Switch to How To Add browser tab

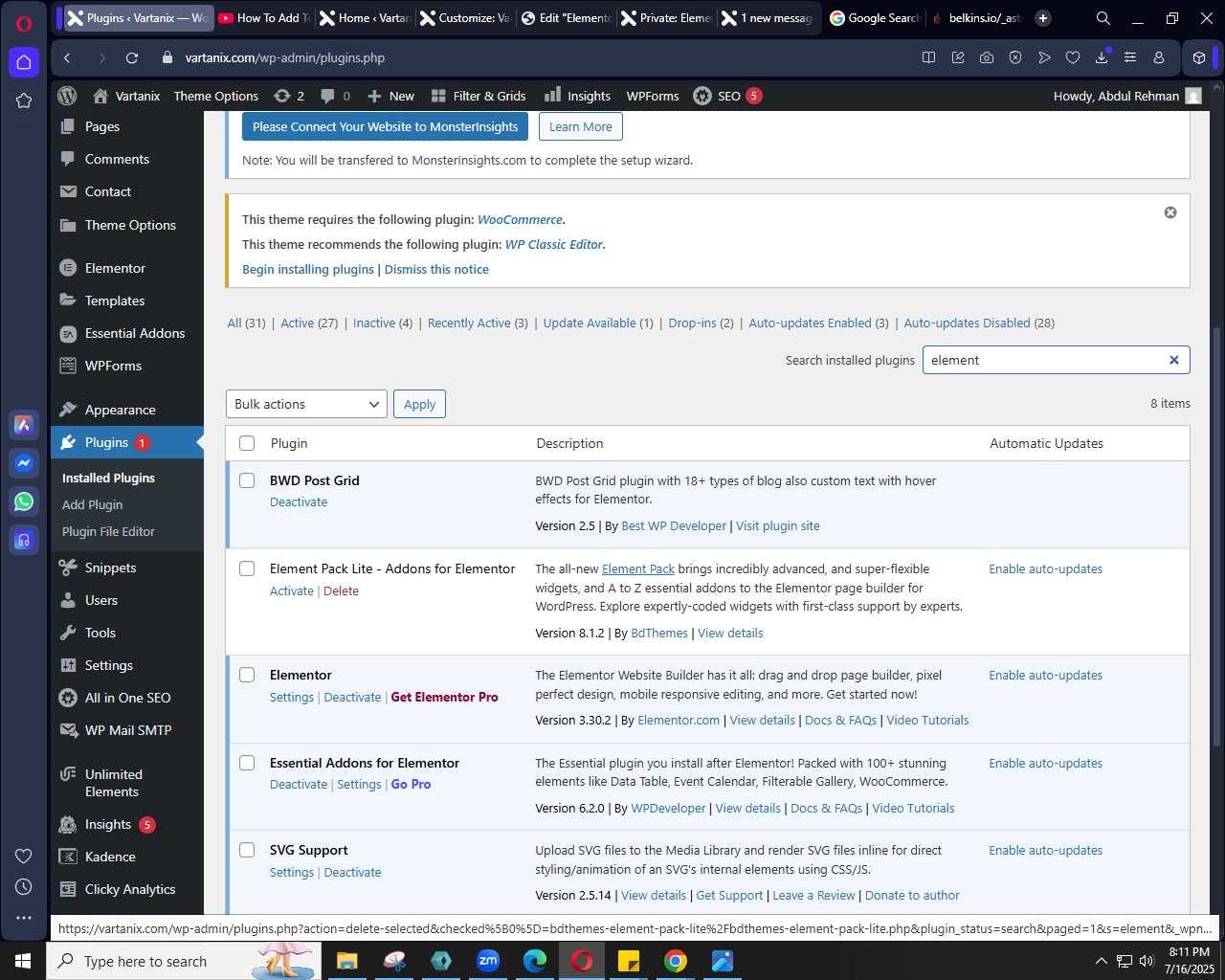tap(263, 17)
